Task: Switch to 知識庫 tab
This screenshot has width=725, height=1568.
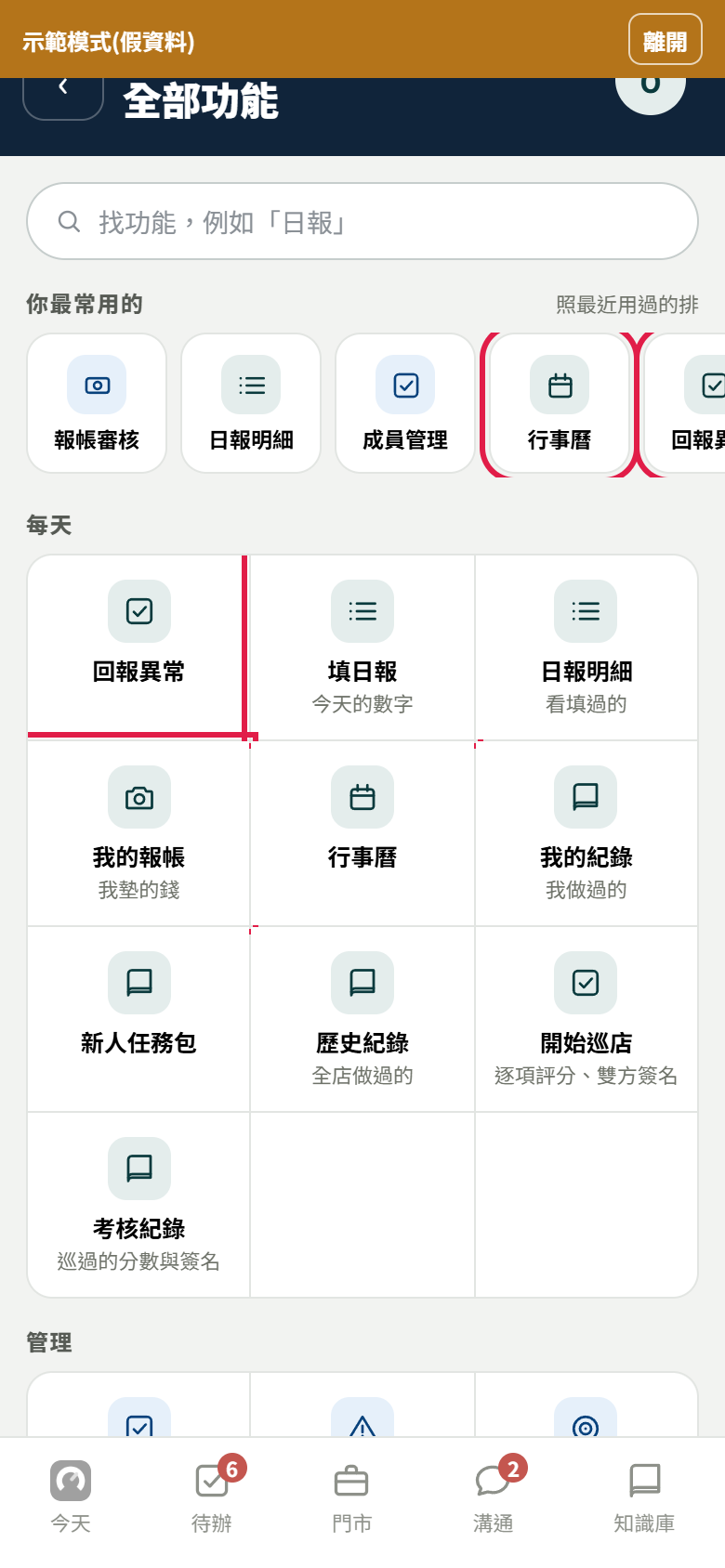Action: click(644, 1496)
